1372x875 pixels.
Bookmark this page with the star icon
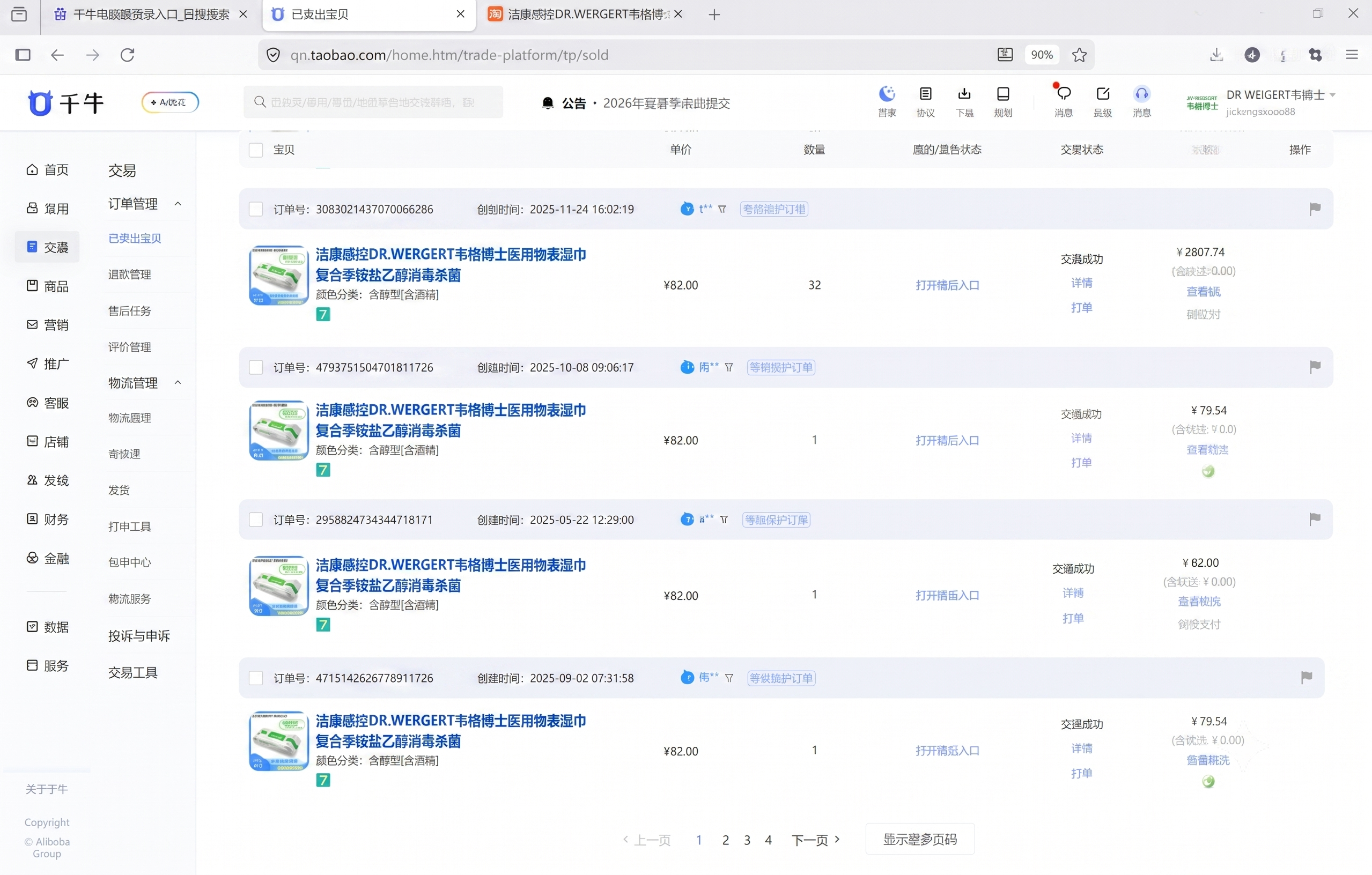[x=1079, y=55]
